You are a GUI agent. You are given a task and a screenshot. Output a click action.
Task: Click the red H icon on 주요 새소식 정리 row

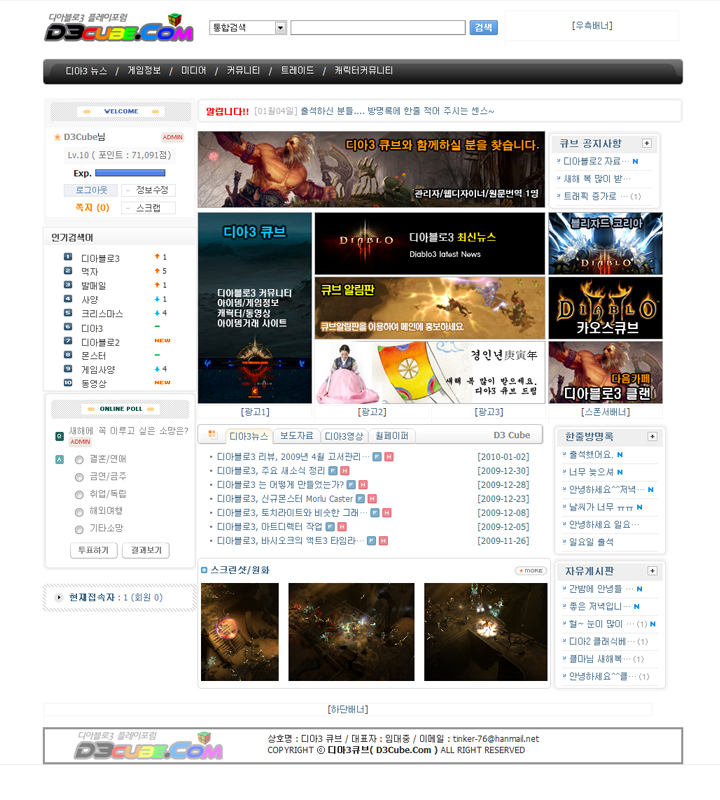[345, 470]
